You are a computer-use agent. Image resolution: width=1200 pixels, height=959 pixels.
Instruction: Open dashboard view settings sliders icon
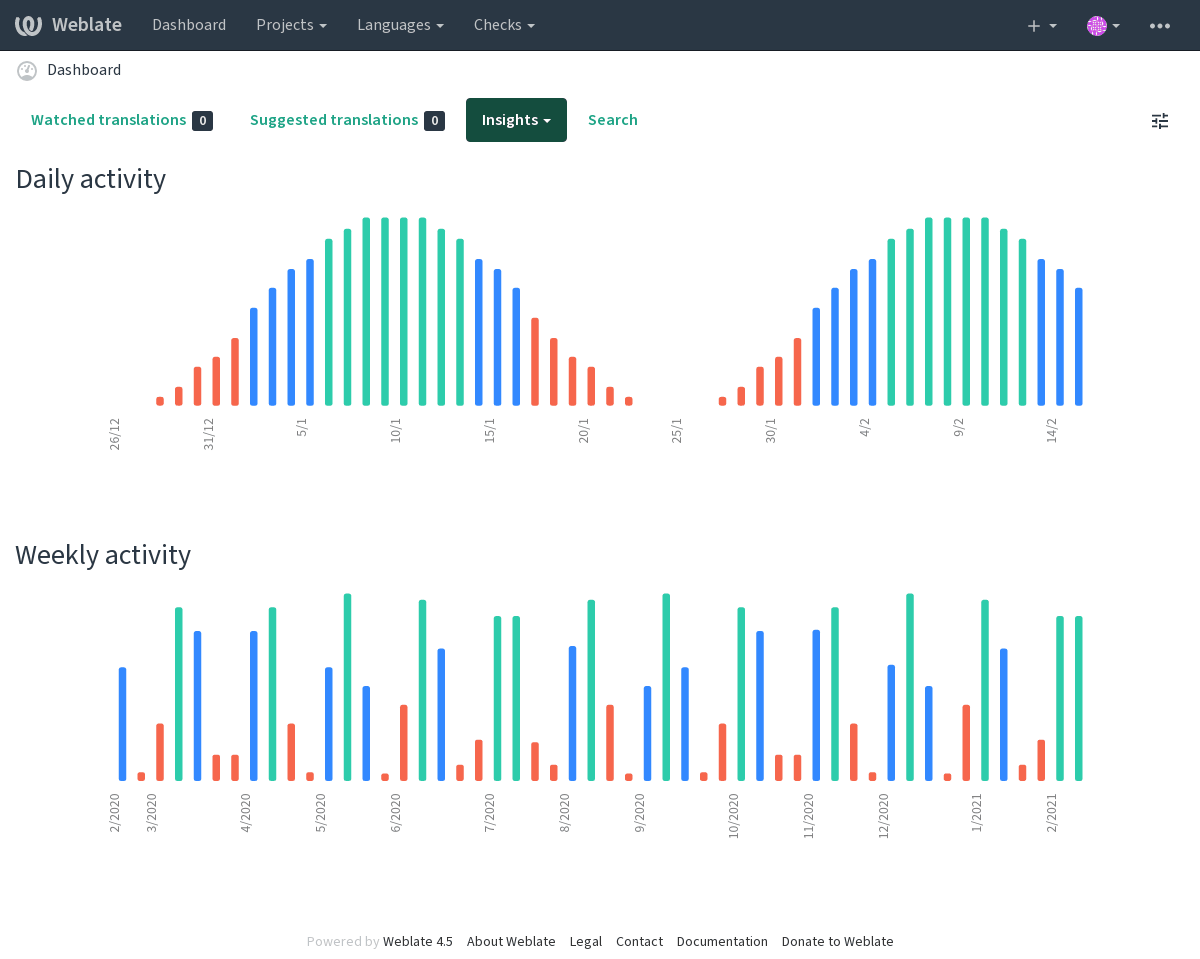(1160, 121)
